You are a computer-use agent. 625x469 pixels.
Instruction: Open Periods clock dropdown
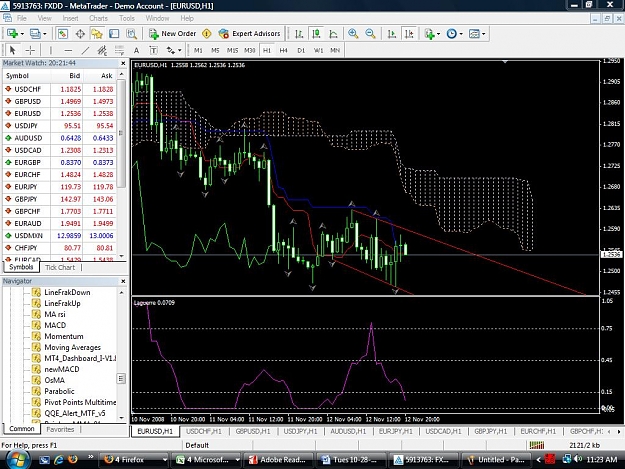[x=452, y=34]
